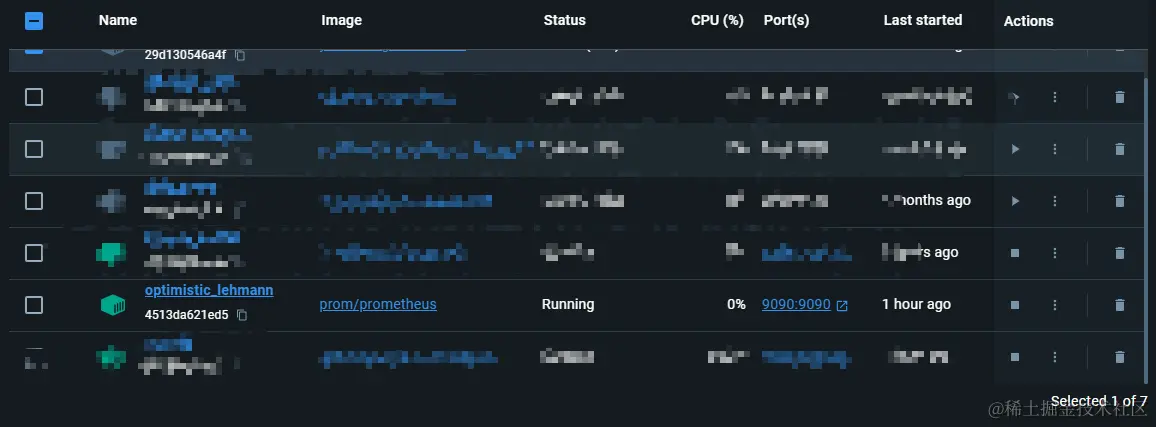
Task: Tick checkbox in row just below 29d130546a4f
Action: coord(34,97)
